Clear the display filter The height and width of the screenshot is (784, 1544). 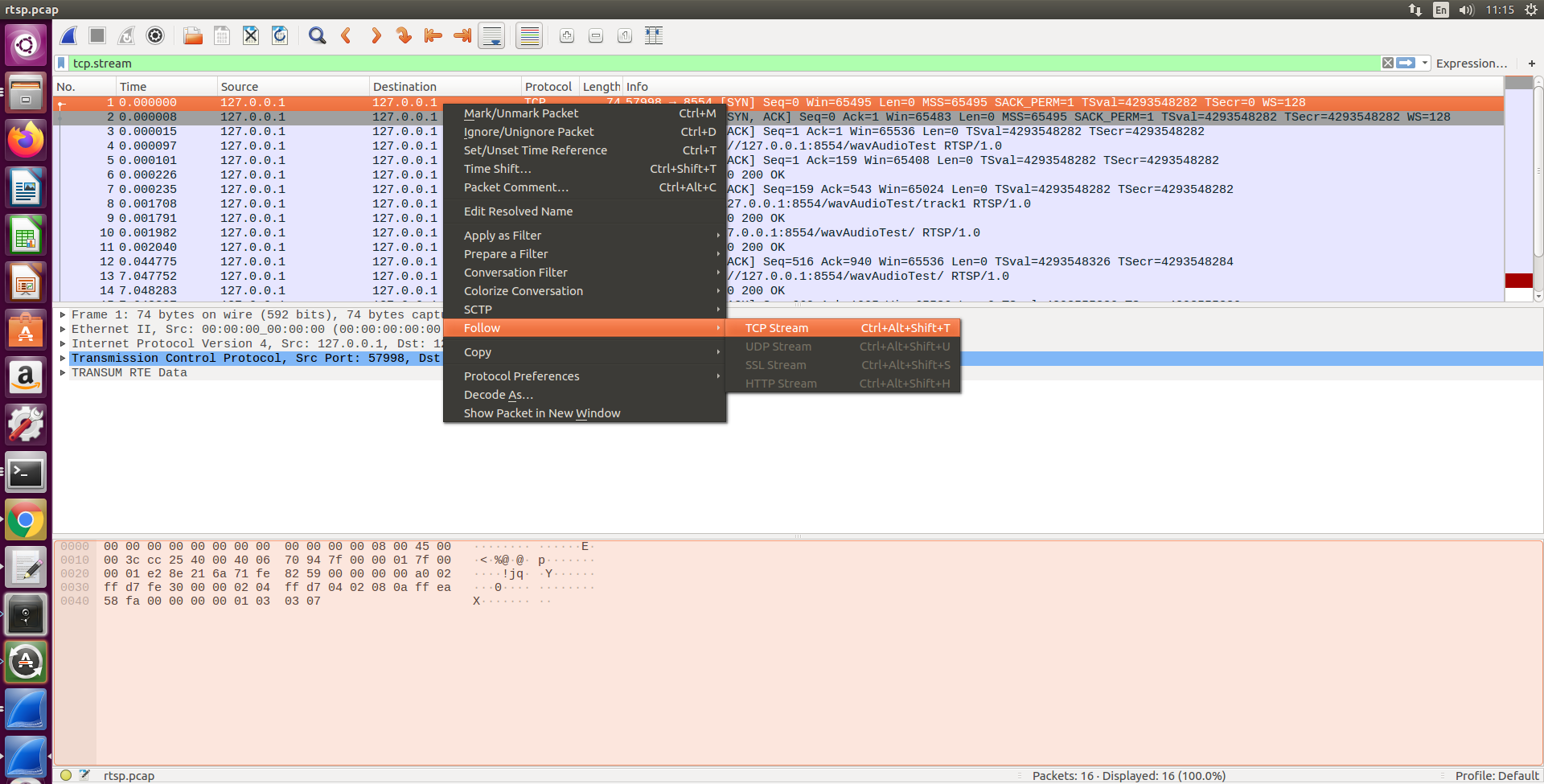(x=1388, y=63)
